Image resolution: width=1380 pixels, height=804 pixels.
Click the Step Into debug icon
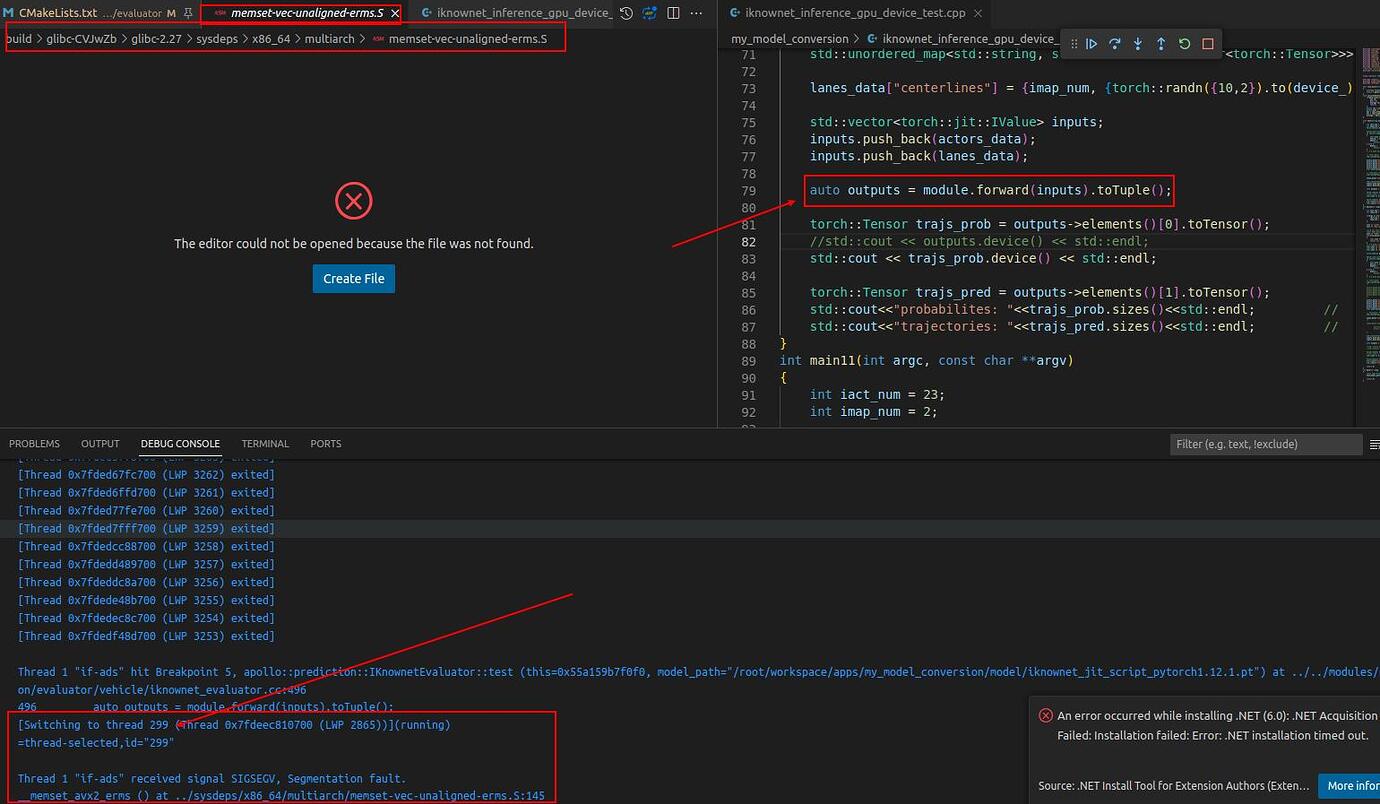1138,44
